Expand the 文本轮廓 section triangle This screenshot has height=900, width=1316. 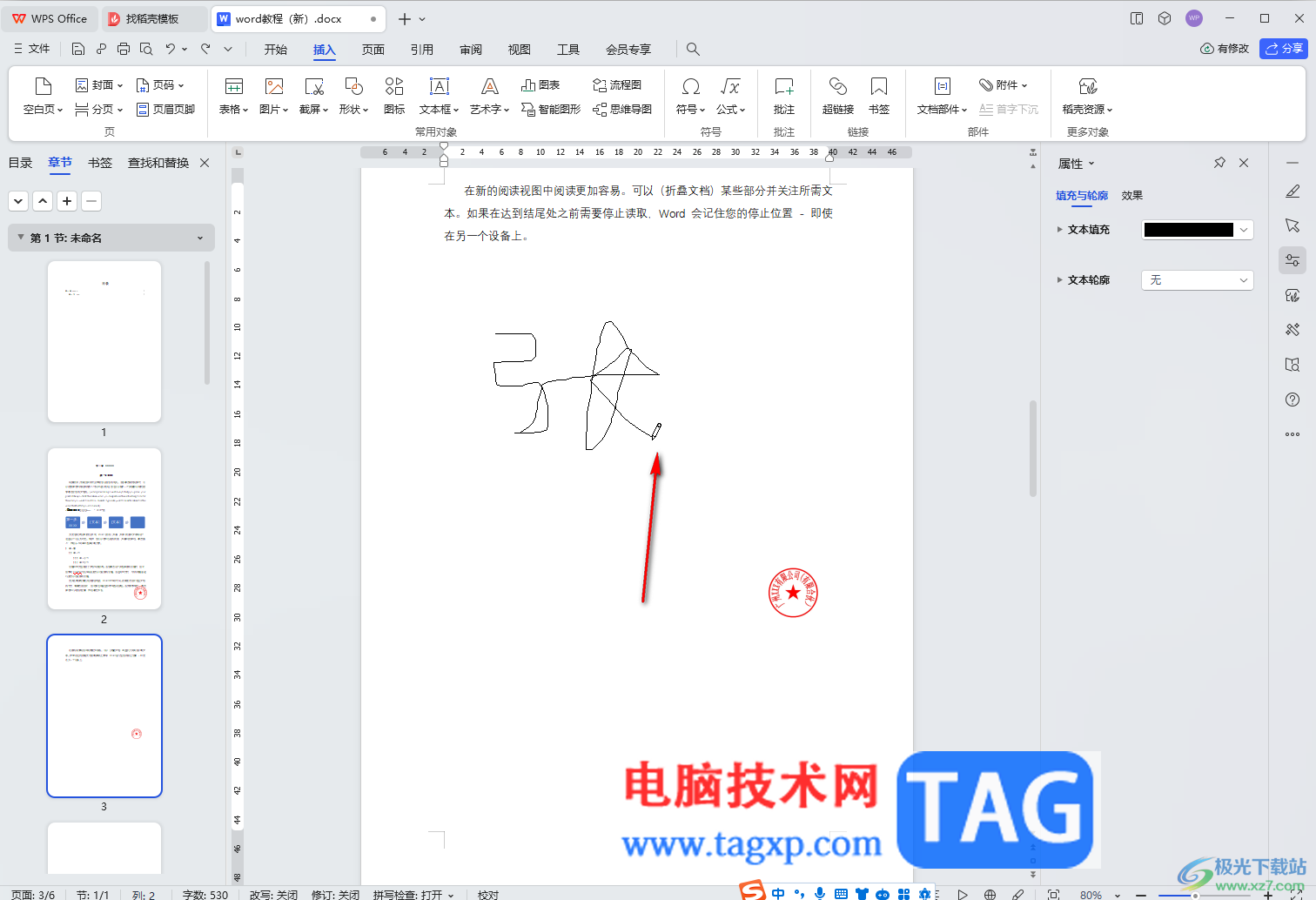coord(1059,280)
